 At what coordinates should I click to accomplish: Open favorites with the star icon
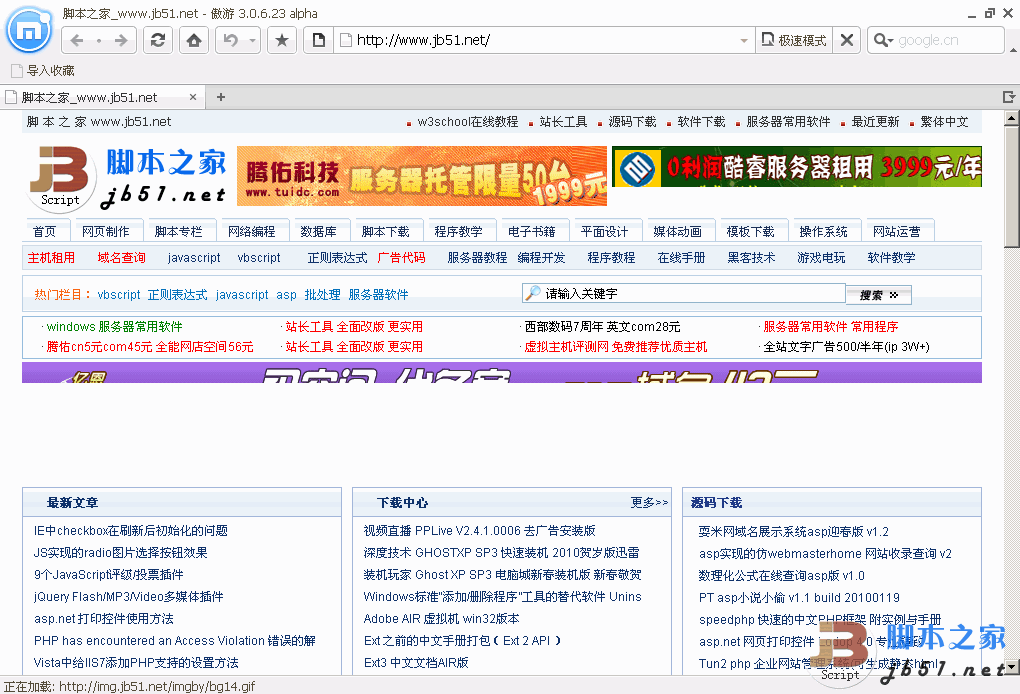282,40
